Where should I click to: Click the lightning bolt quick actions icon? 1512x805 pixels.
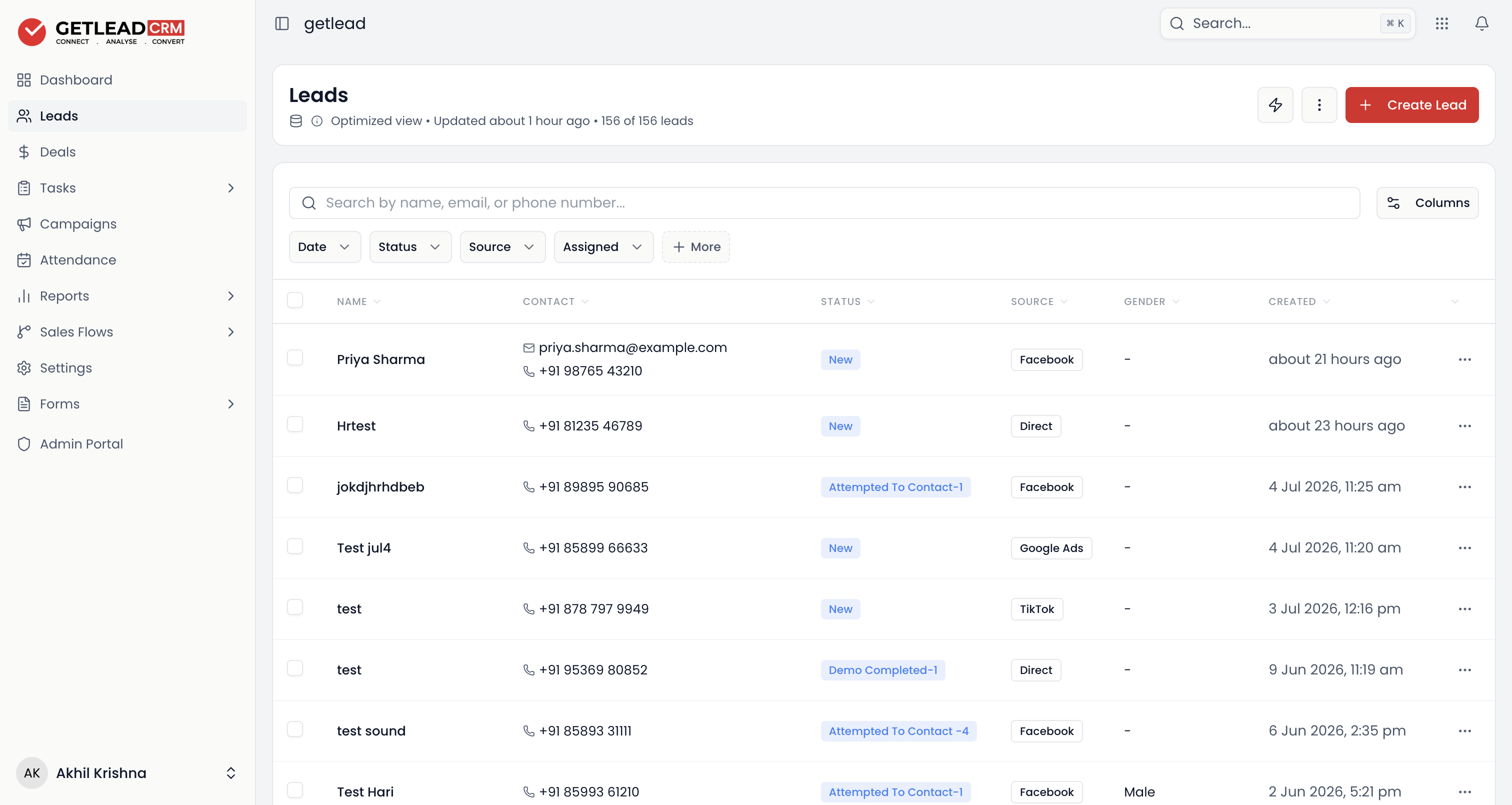(x=1275, y=105)
